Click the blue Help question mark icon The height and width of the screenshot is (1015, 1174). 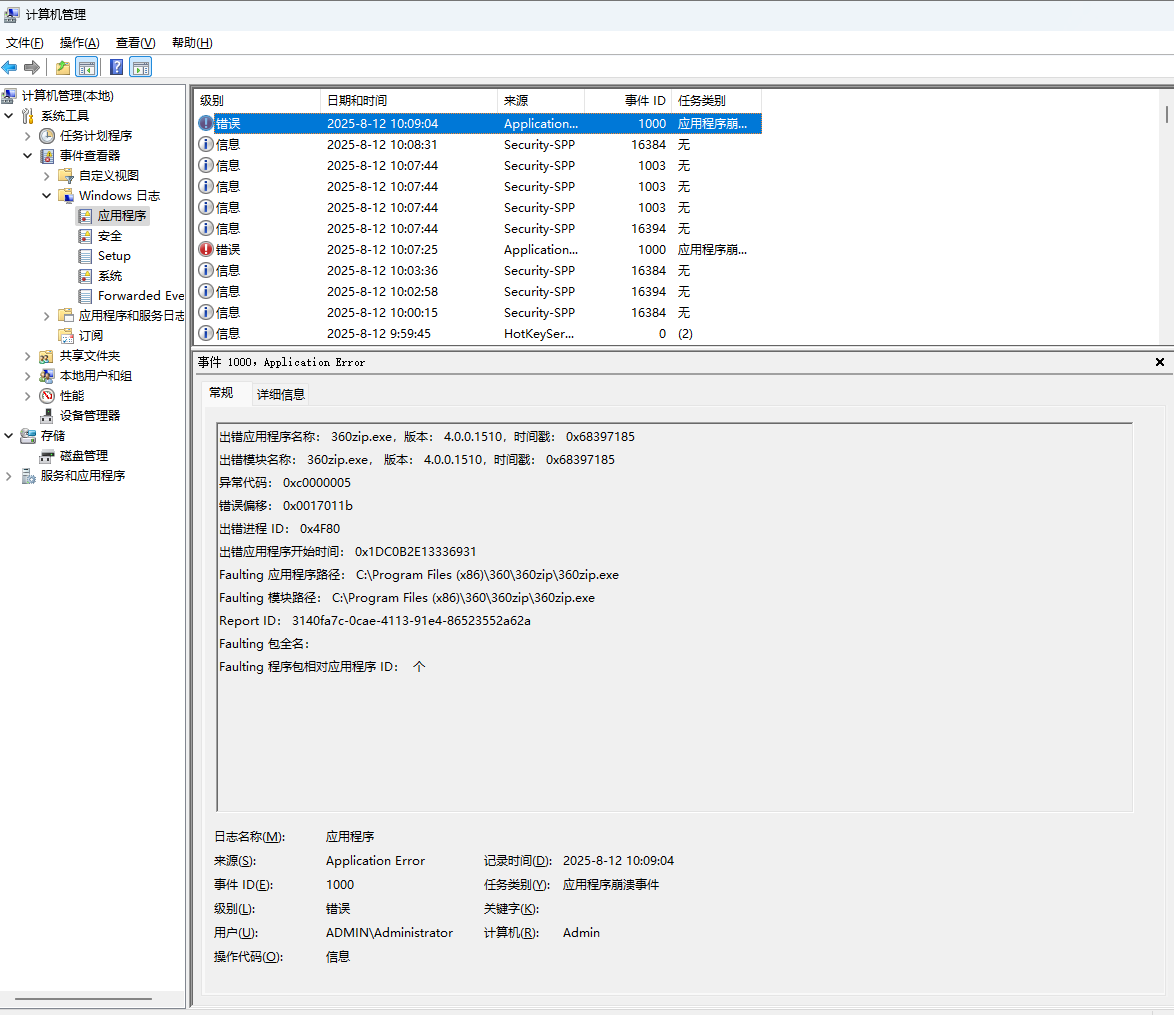click(x=116, y=67)
